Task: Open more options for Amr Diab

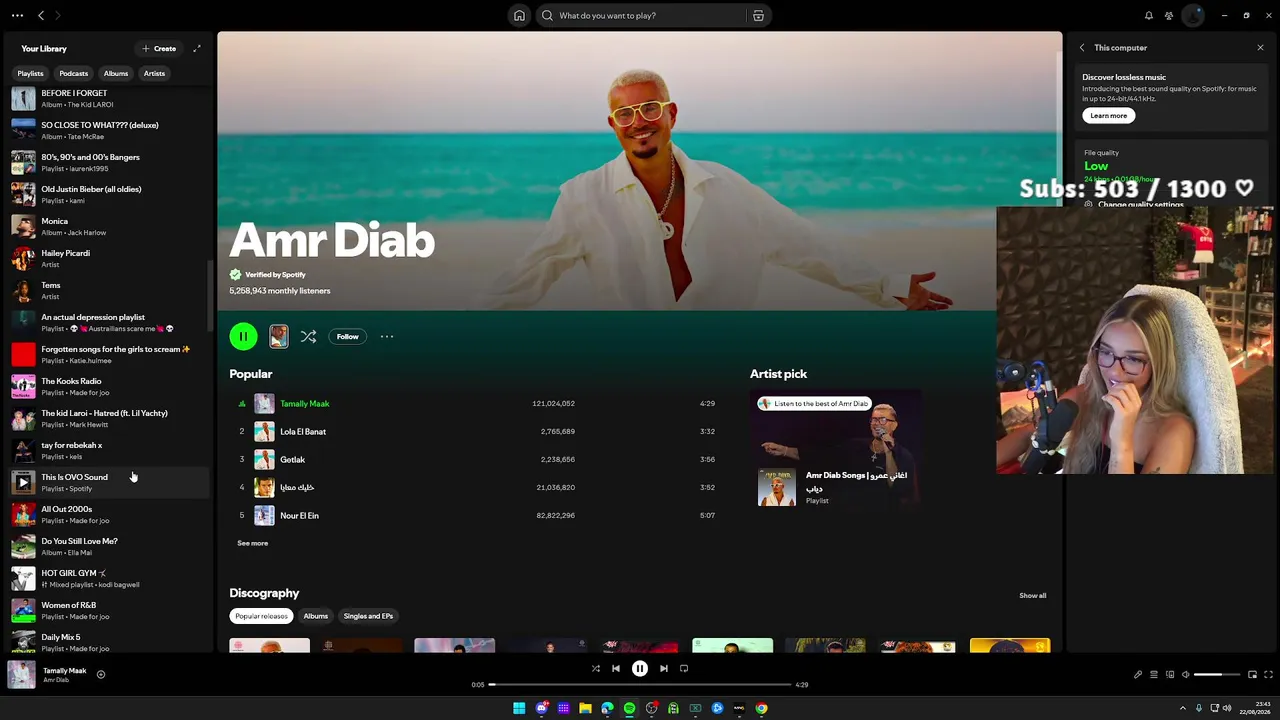Action: point(387,336)
